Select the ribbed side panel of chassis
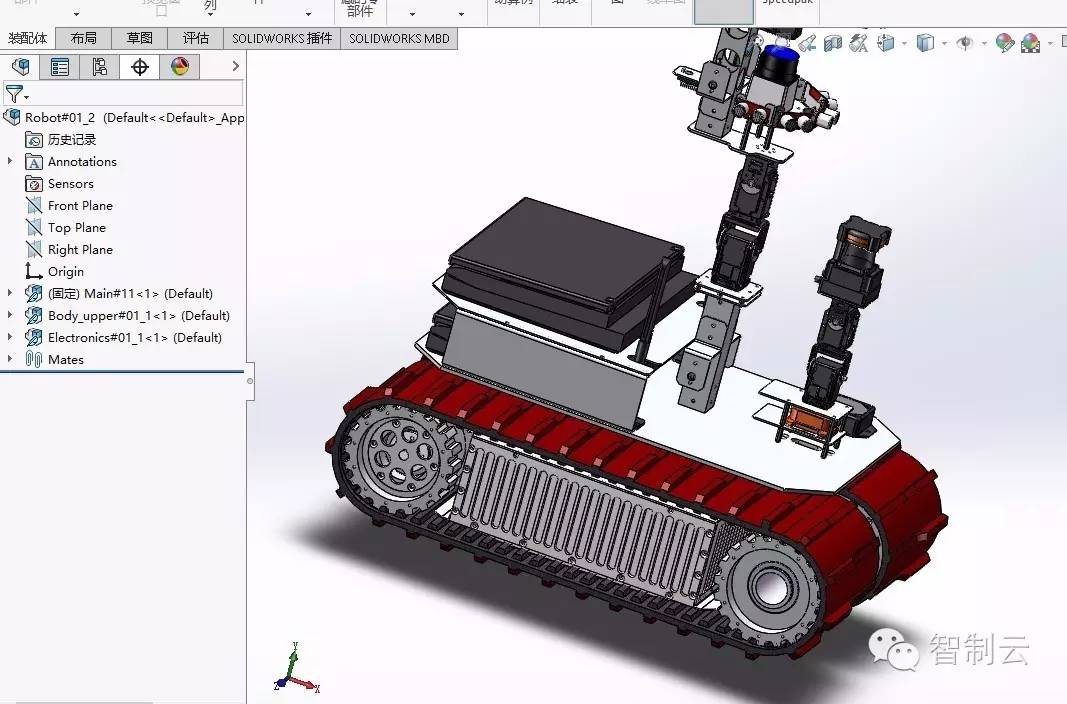 coord(587,519)
